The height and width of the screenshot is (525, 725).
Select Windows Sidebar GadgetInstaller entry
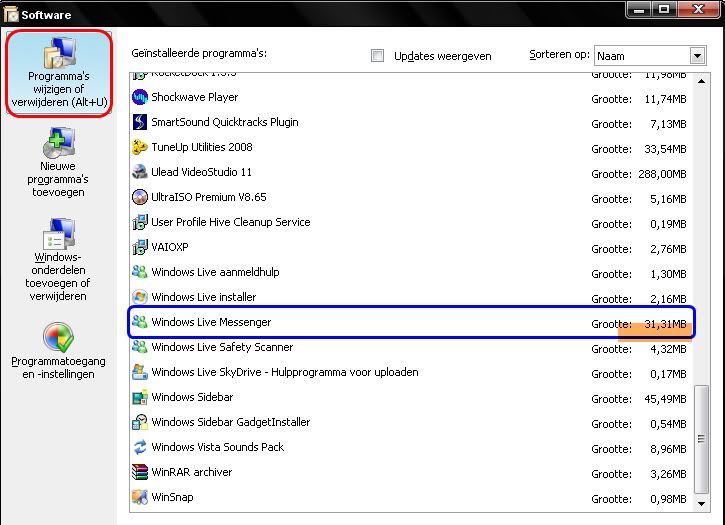[412, 422]
